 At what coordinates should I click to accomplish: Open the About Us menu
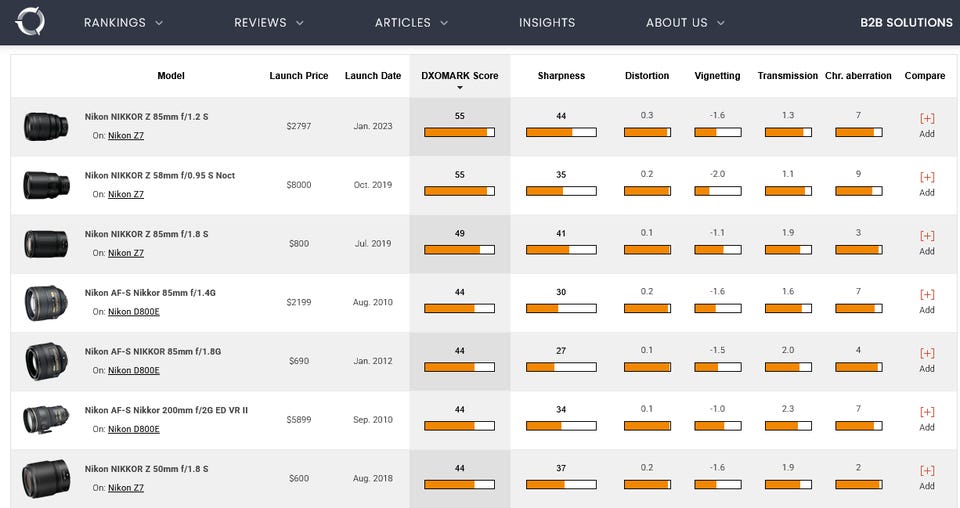(x=685, y=22)
